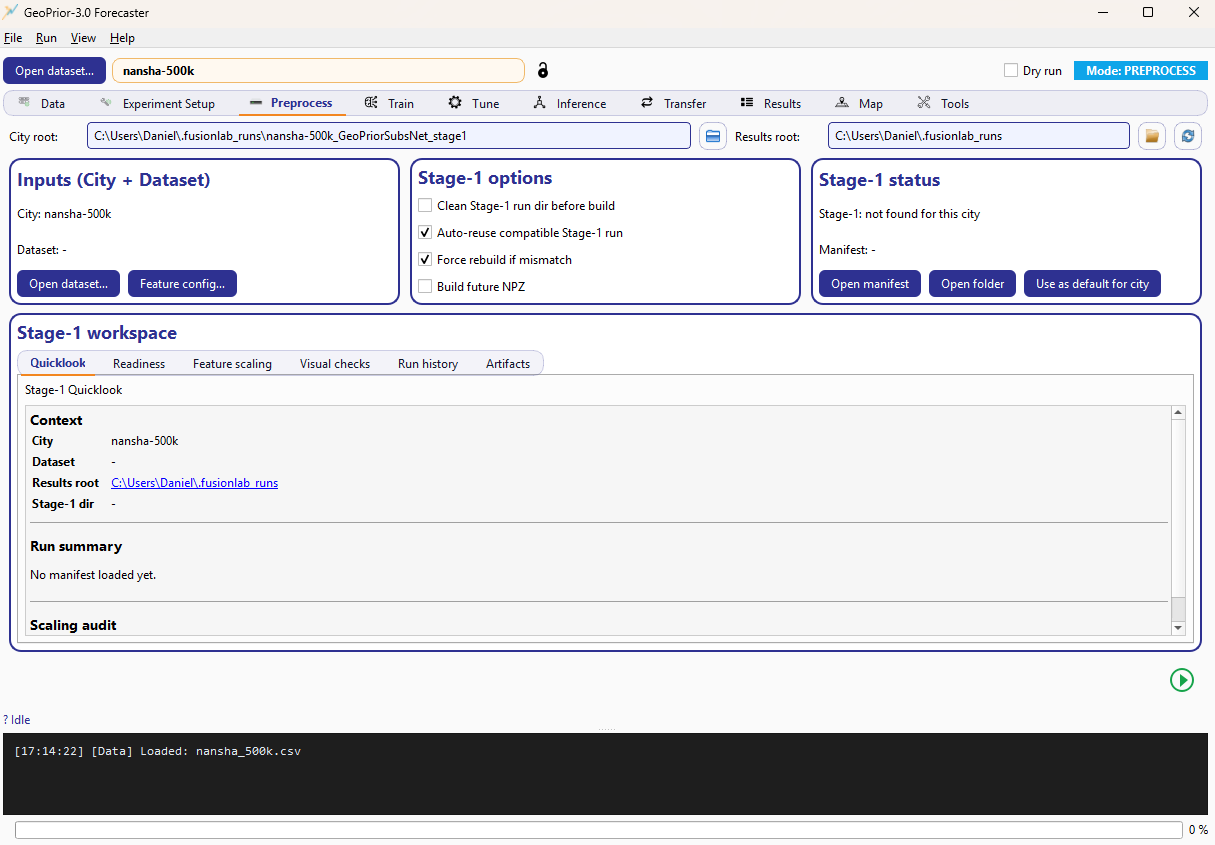Image resolution: width=1215 pixels, height=845 pixels.
Task: Enable the Build future NPZ option
Action: 425,287
